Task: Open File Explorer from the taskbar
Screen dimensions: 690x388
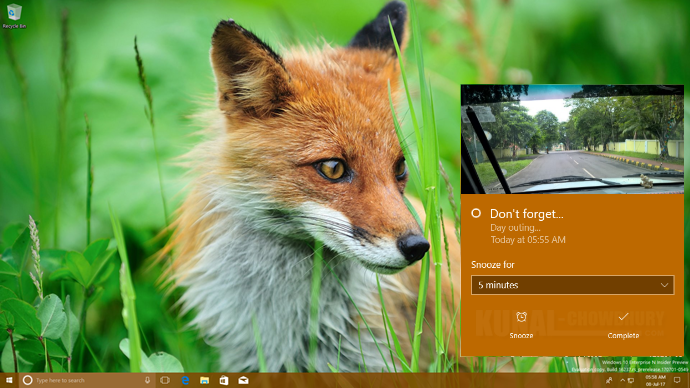Action: tap(205, 380)
